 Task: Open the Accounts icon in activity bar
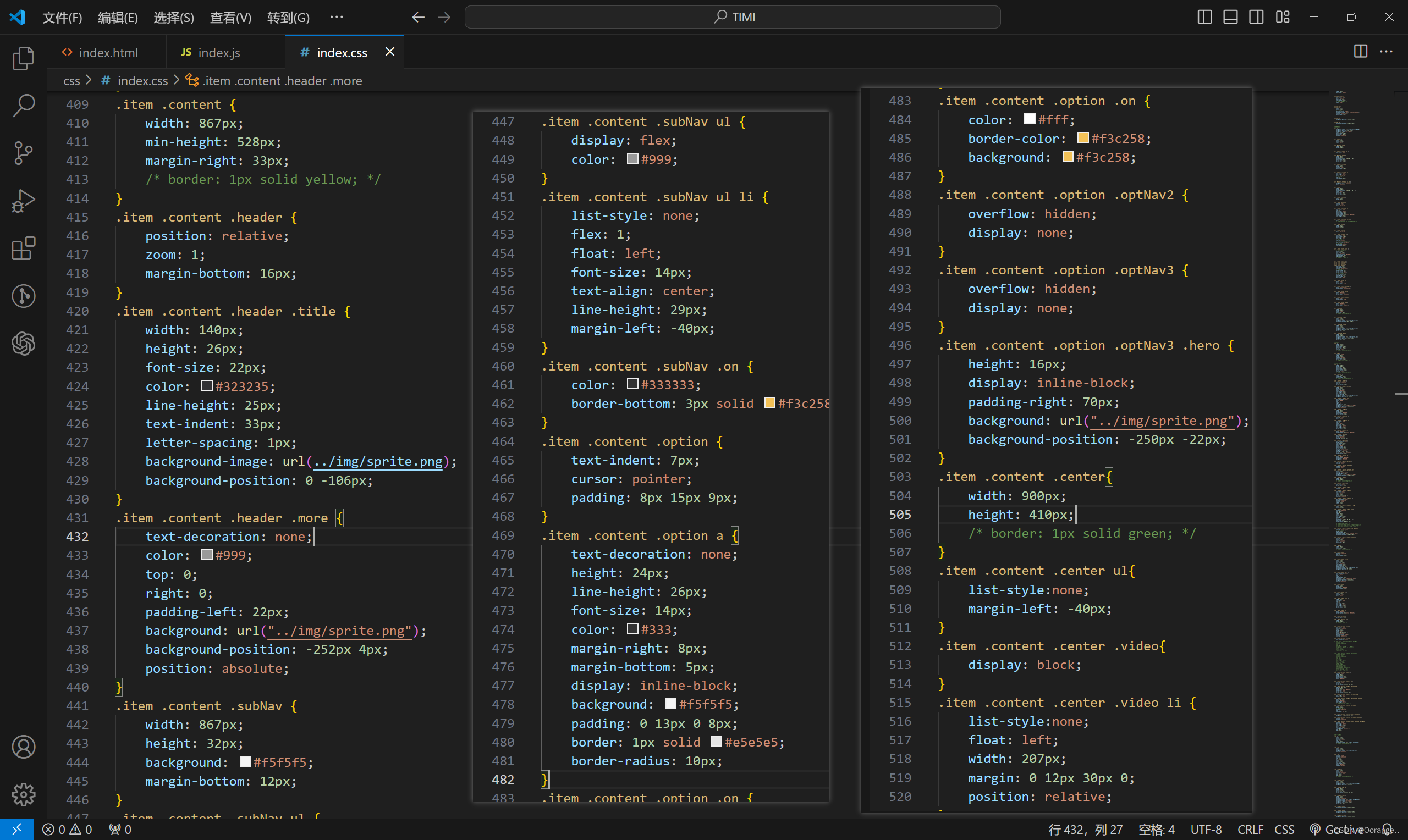pos(23,747)
